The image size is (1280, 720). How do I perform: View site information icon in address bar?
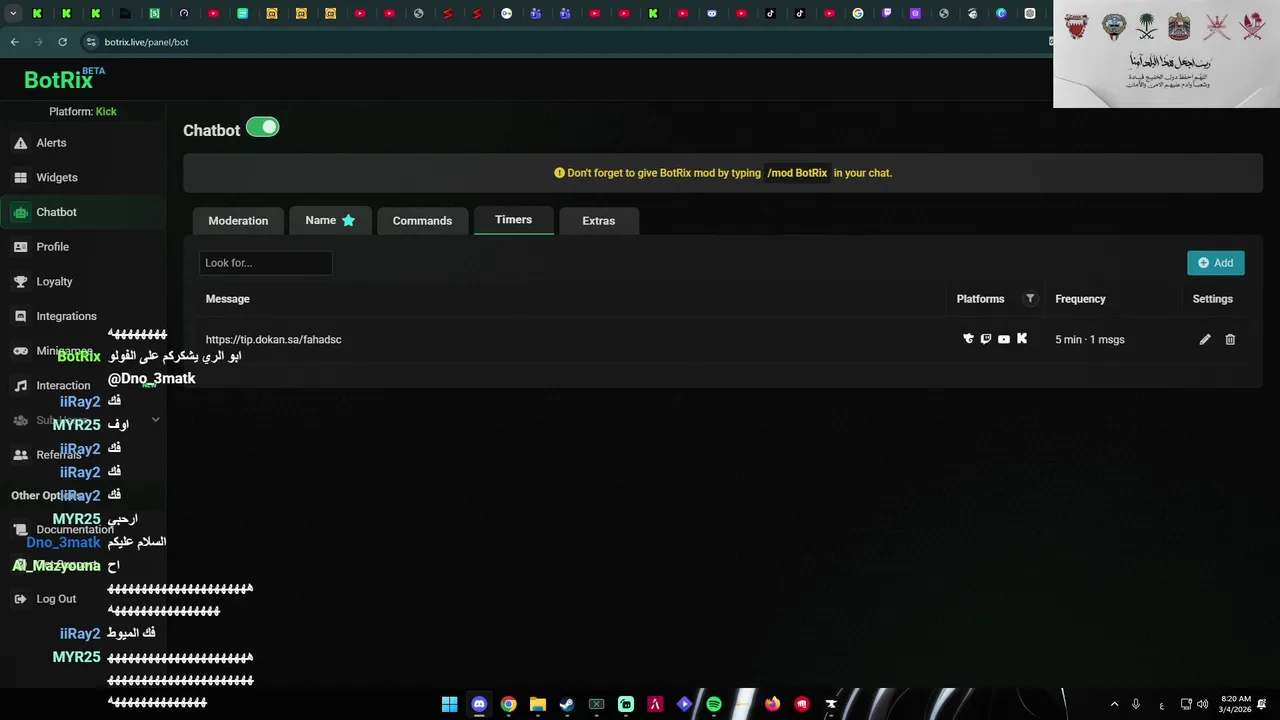91,42
